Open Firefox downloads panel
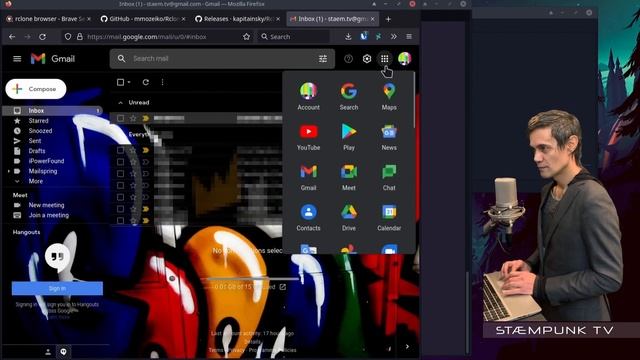This screenshot has width=640, height=360. 348,37
